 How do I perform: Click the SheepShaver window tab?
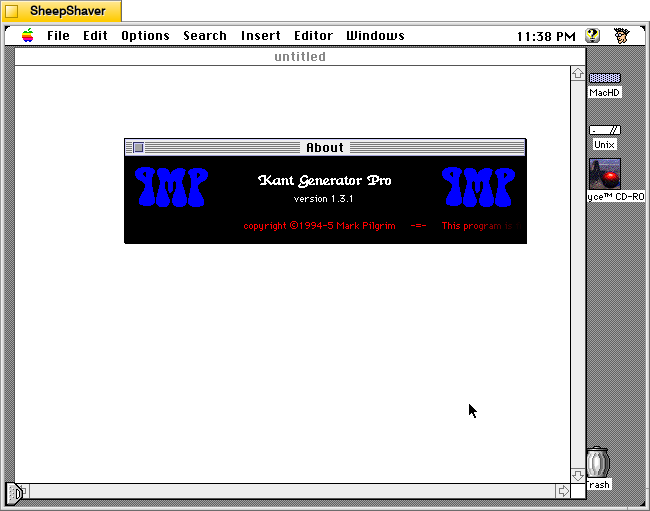(x=61, y=11)
